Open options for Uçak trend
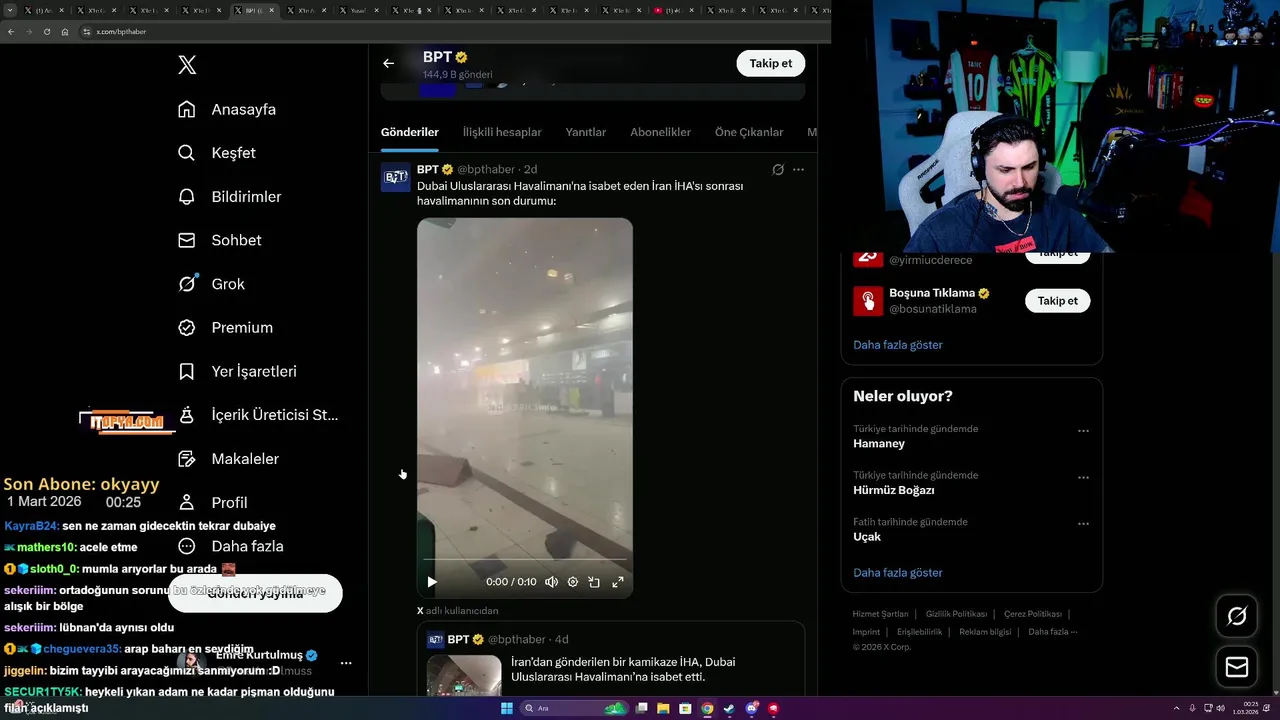 point(1083,524)
